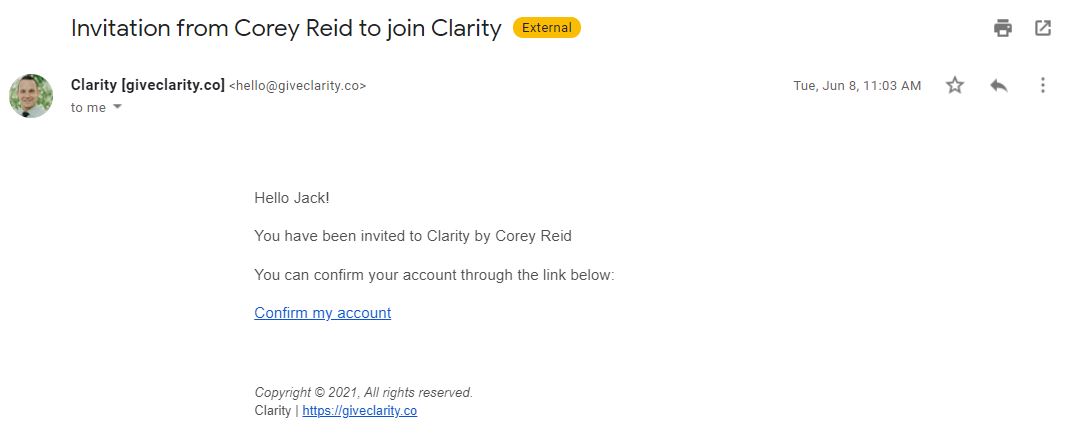Click the hello@giveclarity.co email address
1065x443 pixels.
[298, 86]
